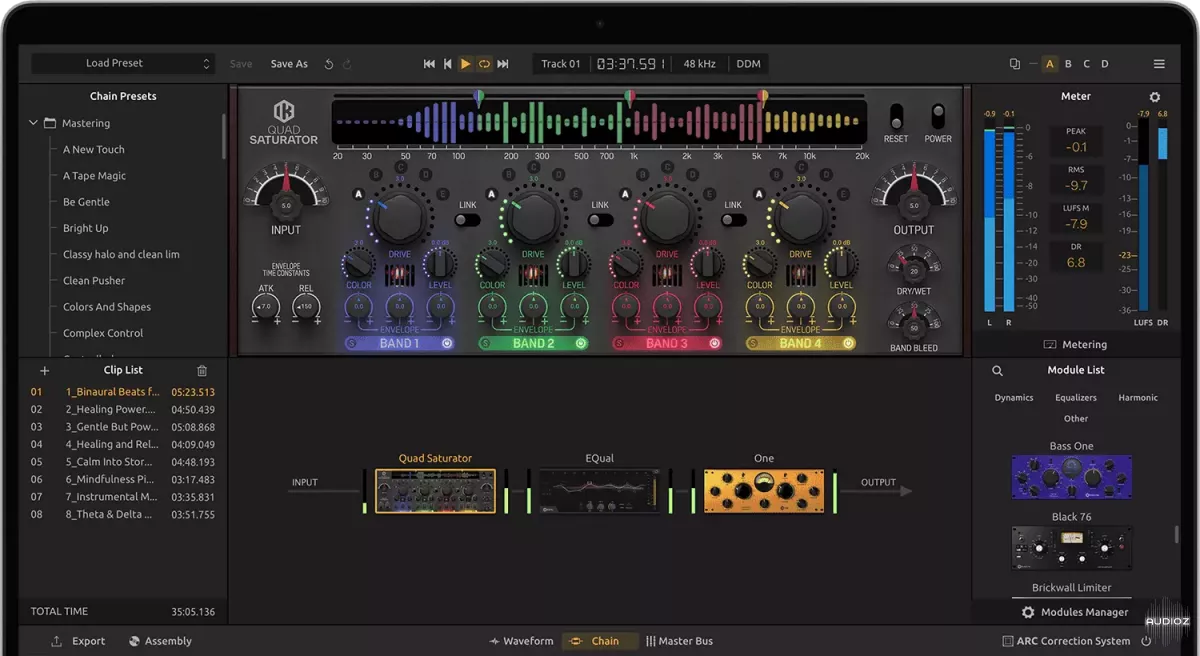The height and width of the screenshot is (656, 1200).
Task: Select the Clean Pusher preset
Action: (x=94, y=281)
